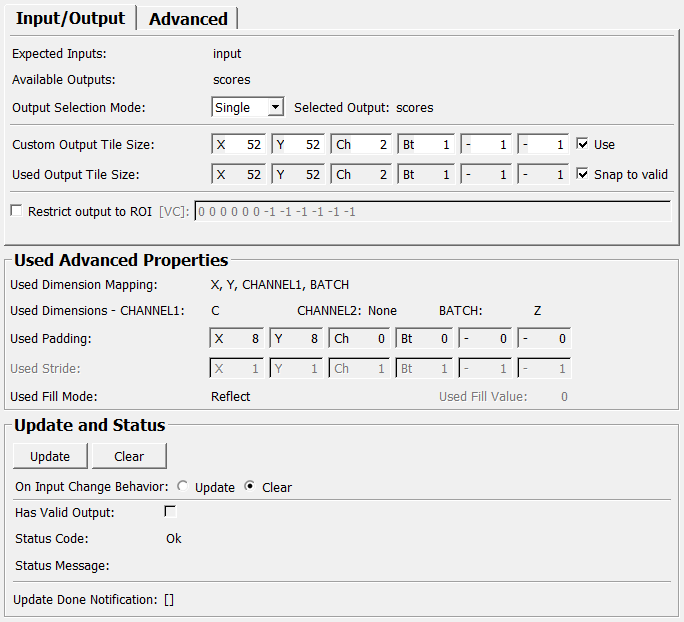This screenshot has width=684, height=622.
Task: Click the Custom Output Tile Size Bt field
Action: click(426, 145)
